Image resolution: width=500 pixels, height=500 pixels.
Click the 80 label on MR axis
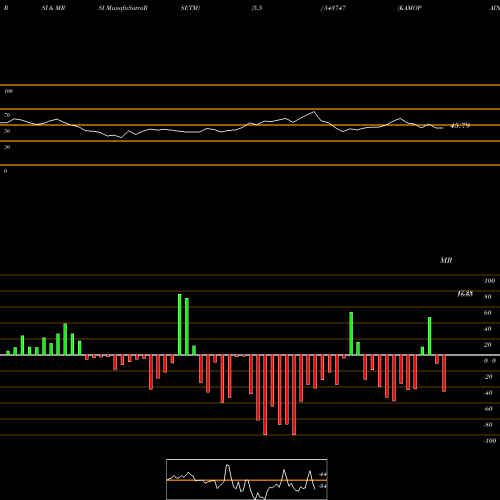[488, 297]
